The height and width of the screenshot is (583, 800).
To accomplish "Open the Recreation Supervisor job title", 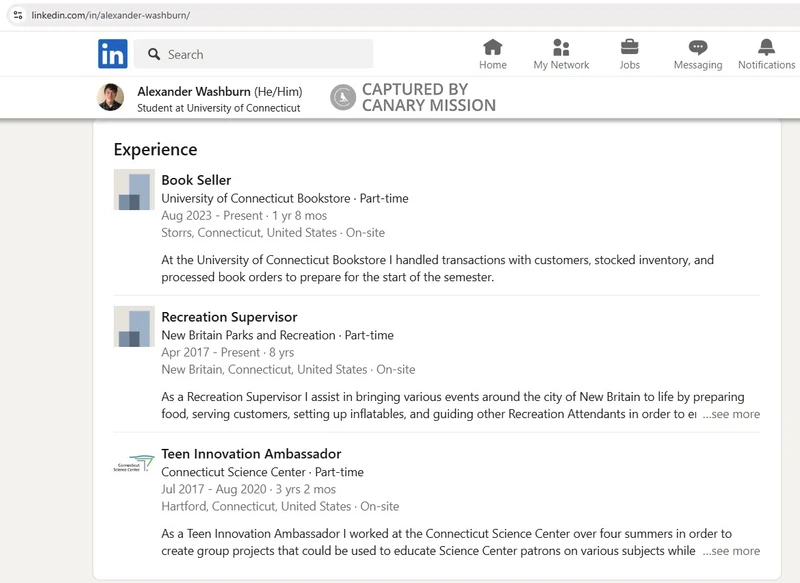I will coord(230,317).
